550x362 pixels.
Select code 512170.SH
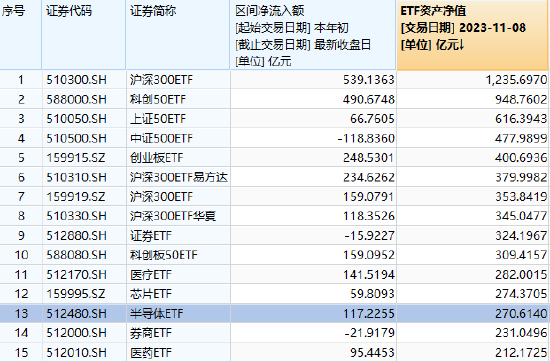click(76, 275)
